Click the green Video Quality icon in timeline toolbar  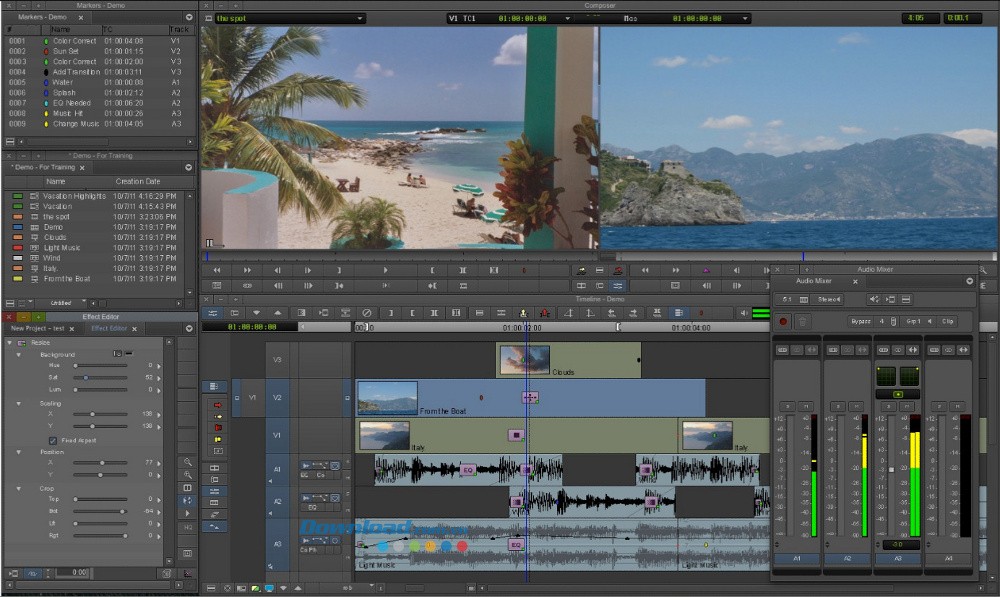[762, 312]
